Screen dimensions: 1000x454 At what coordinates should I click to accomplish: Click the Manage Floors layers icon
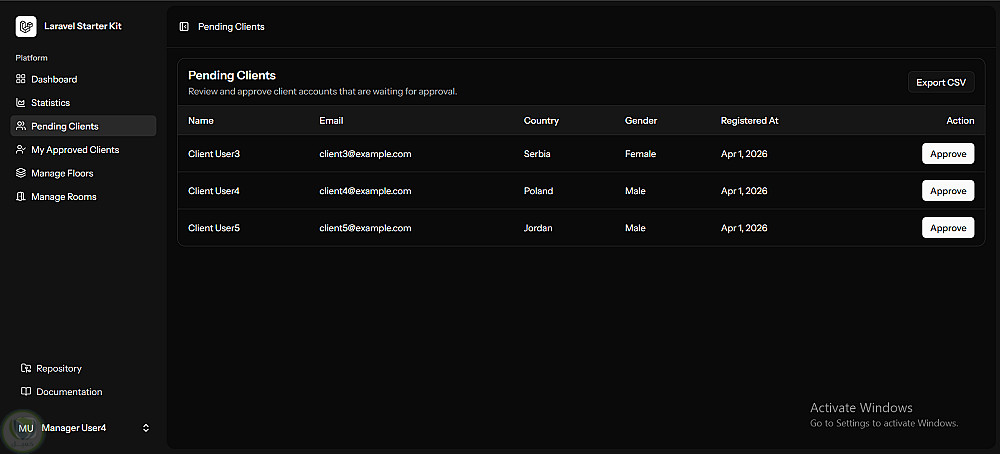21,173
